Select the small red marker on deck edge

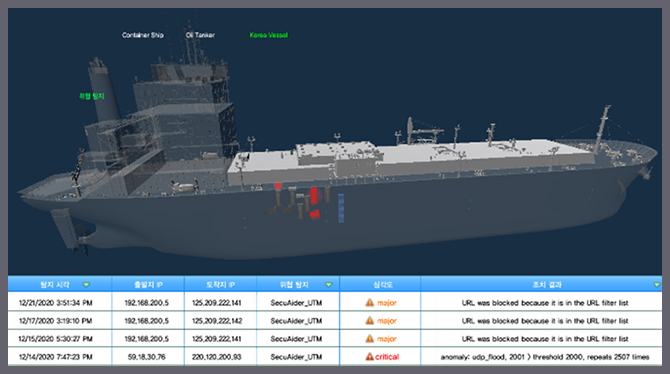point(278,186)
